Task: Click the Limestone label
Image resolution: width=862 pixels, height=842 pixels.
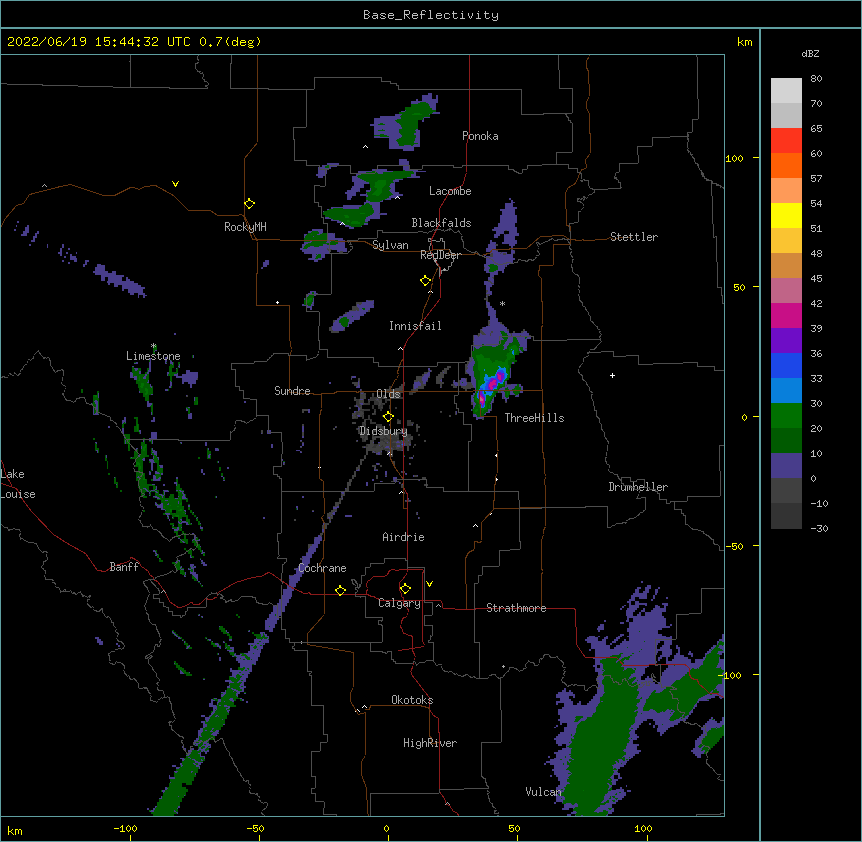Action: (x=153, y=356)
